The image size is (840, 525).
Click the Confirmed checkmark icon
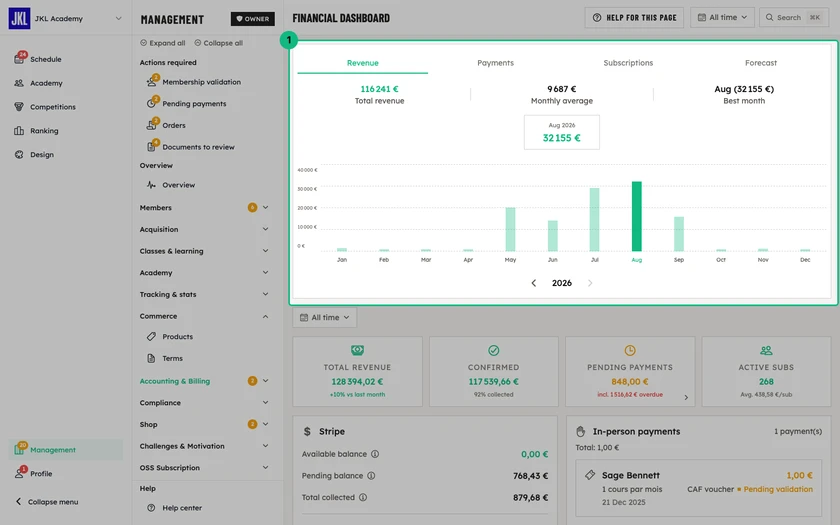point(493,350)
